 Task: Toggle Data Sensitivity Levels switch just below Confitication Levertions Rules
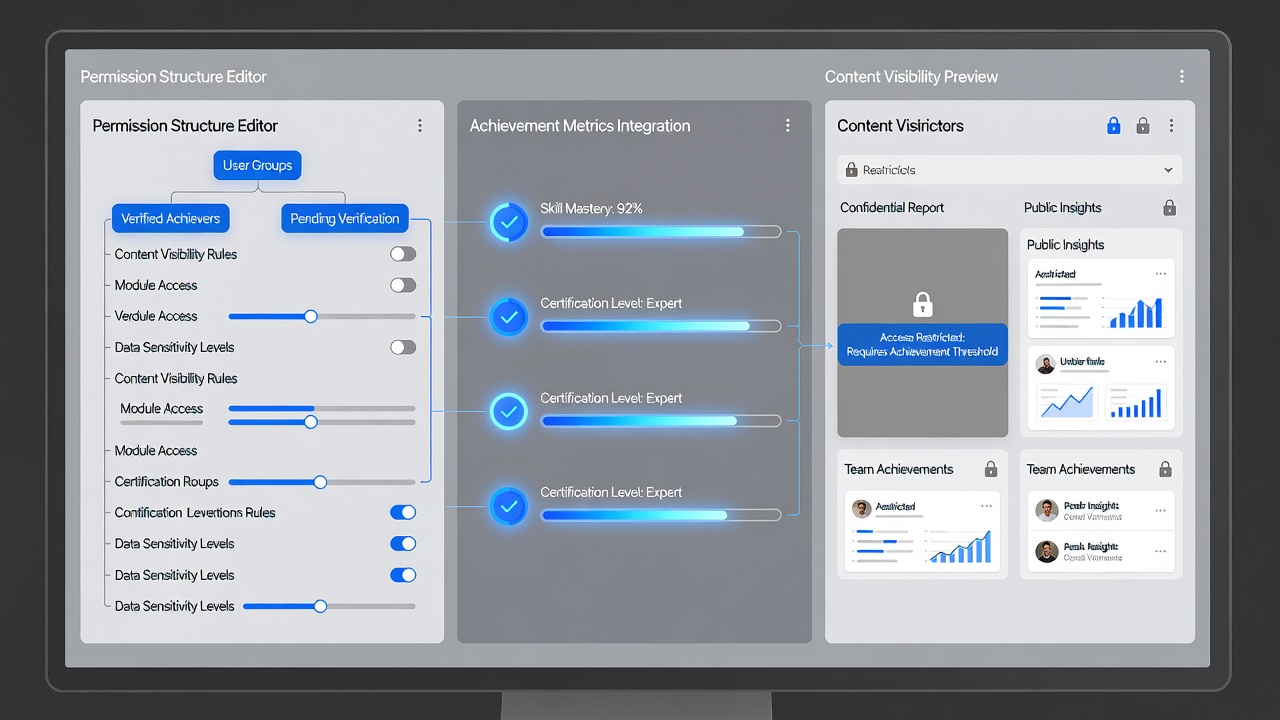[403, 544]
